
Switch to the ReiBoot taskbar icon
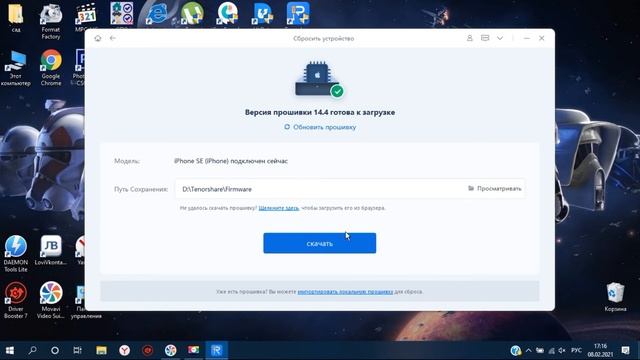[216, 350]
